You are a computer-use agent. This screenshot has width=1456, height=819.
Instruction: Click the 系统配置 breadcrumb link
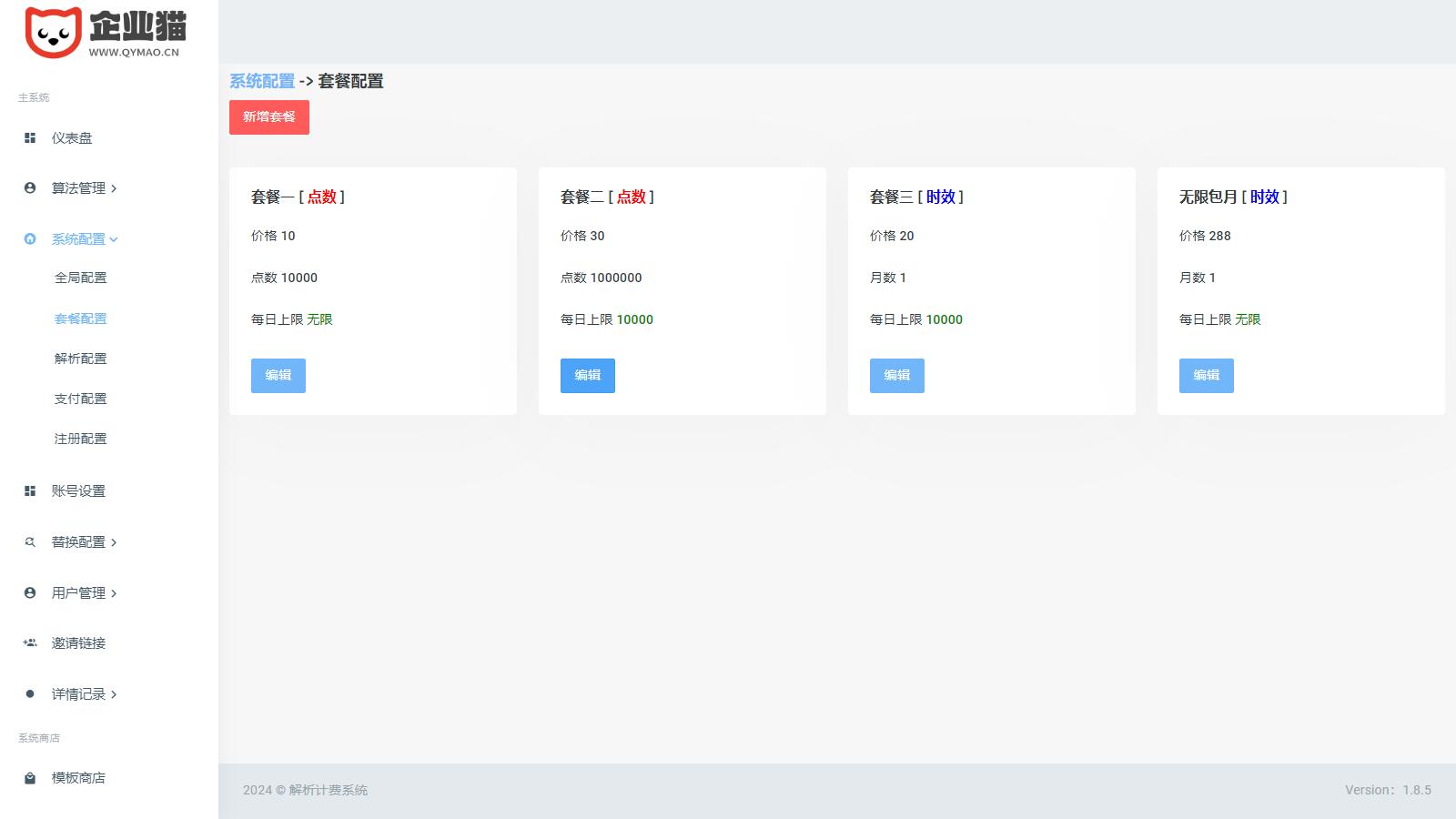tap(262, 81)
